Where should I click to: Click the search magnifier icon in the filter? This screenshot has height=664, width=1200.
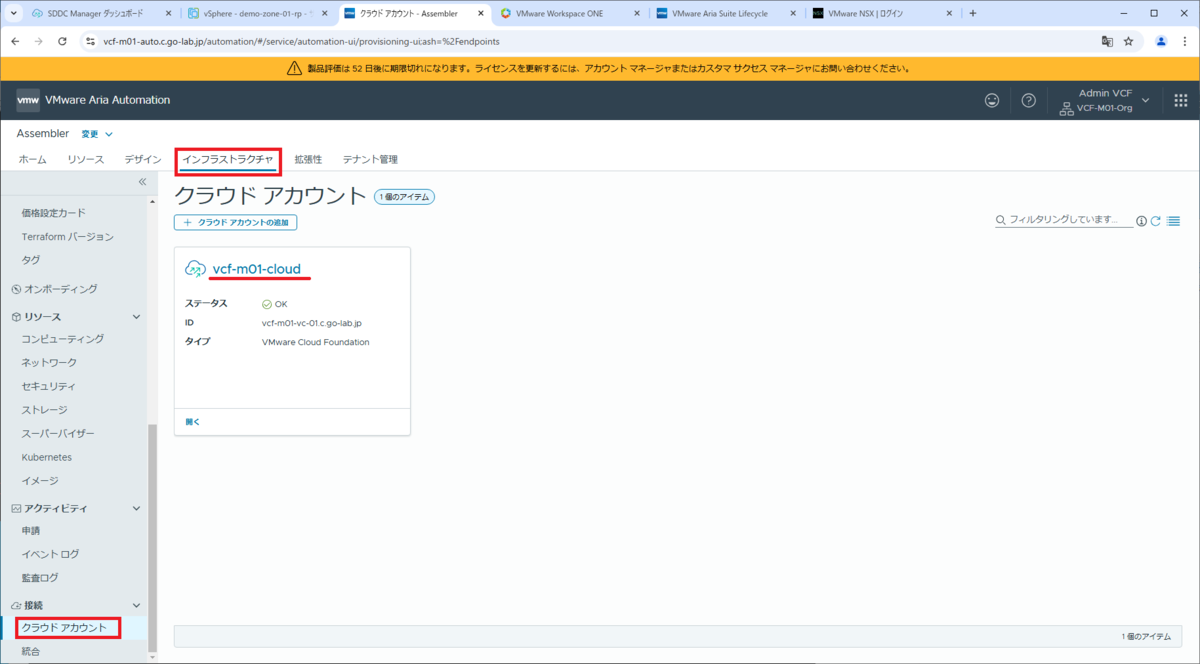coord(1001,220)
